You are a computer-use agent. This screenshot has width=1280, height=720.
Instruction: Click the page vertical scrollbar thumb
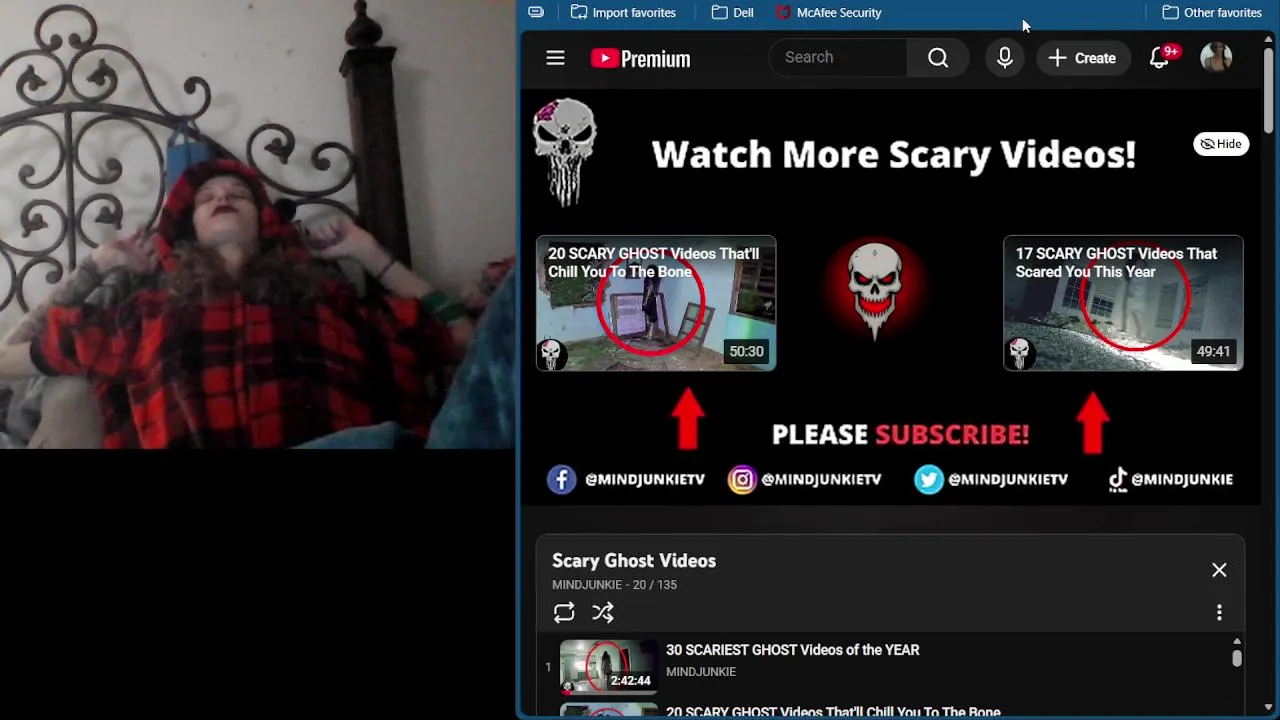tap(1269, 90)
